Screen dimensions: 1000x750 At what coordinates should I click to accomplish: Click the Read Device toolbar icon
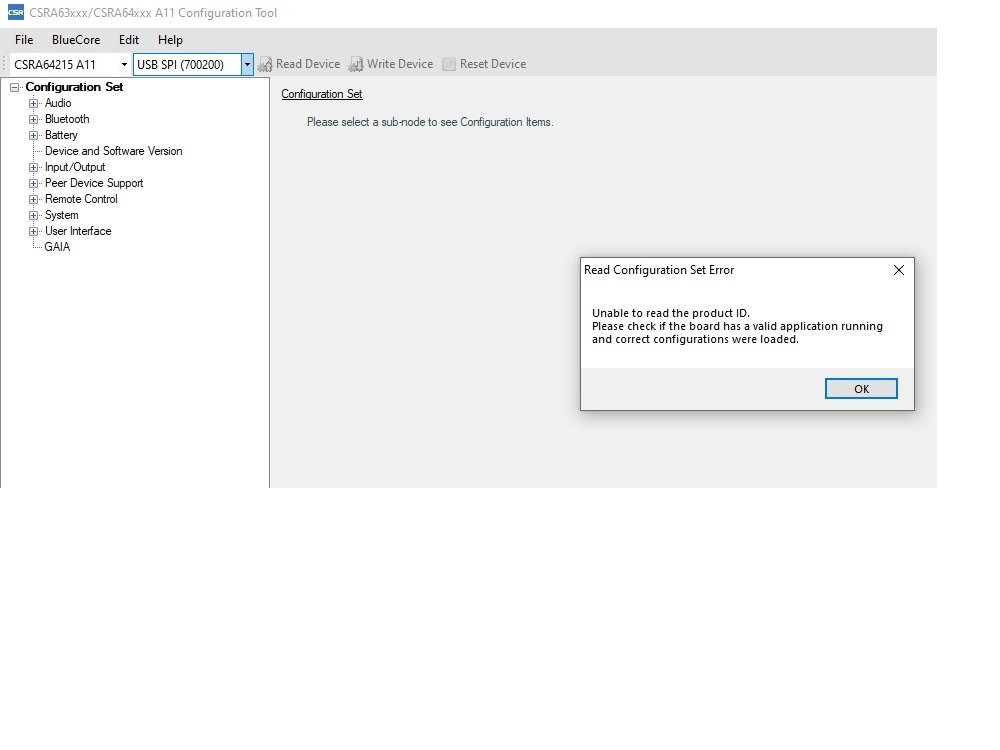tap(265, 64)
